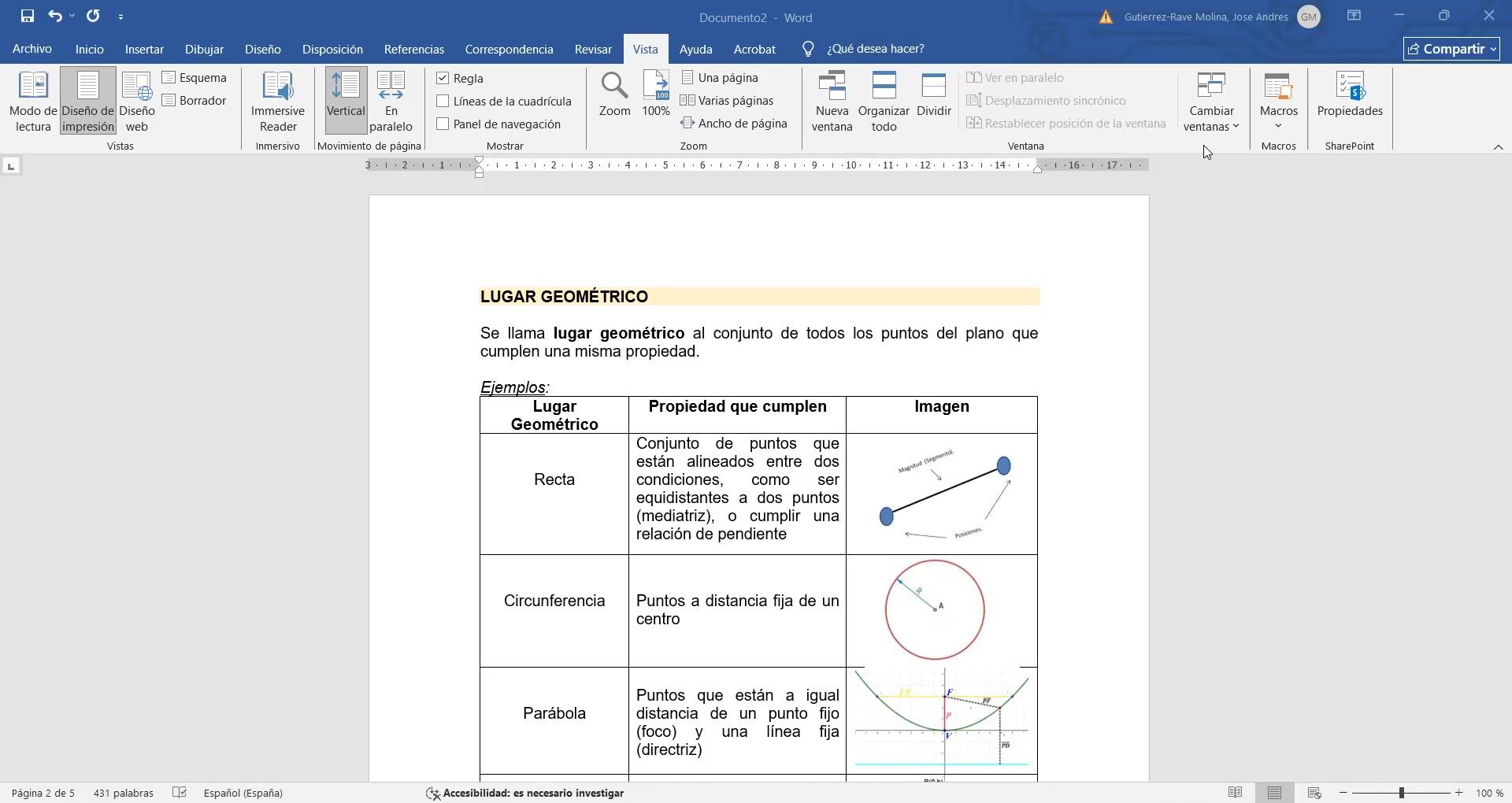Open SharePoint Propiedades

tap(1350, 94)
